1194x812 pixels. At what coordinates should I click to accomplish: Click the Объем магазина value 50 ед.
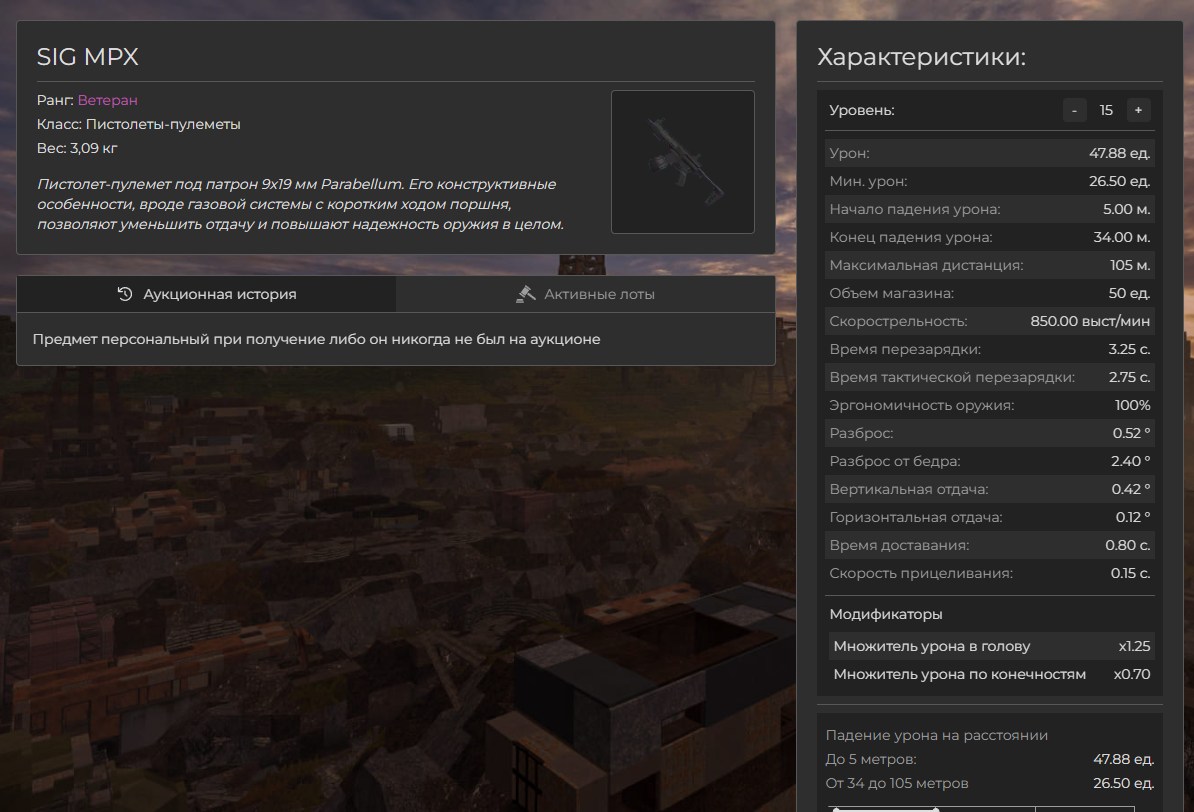tap(1129, 293)
